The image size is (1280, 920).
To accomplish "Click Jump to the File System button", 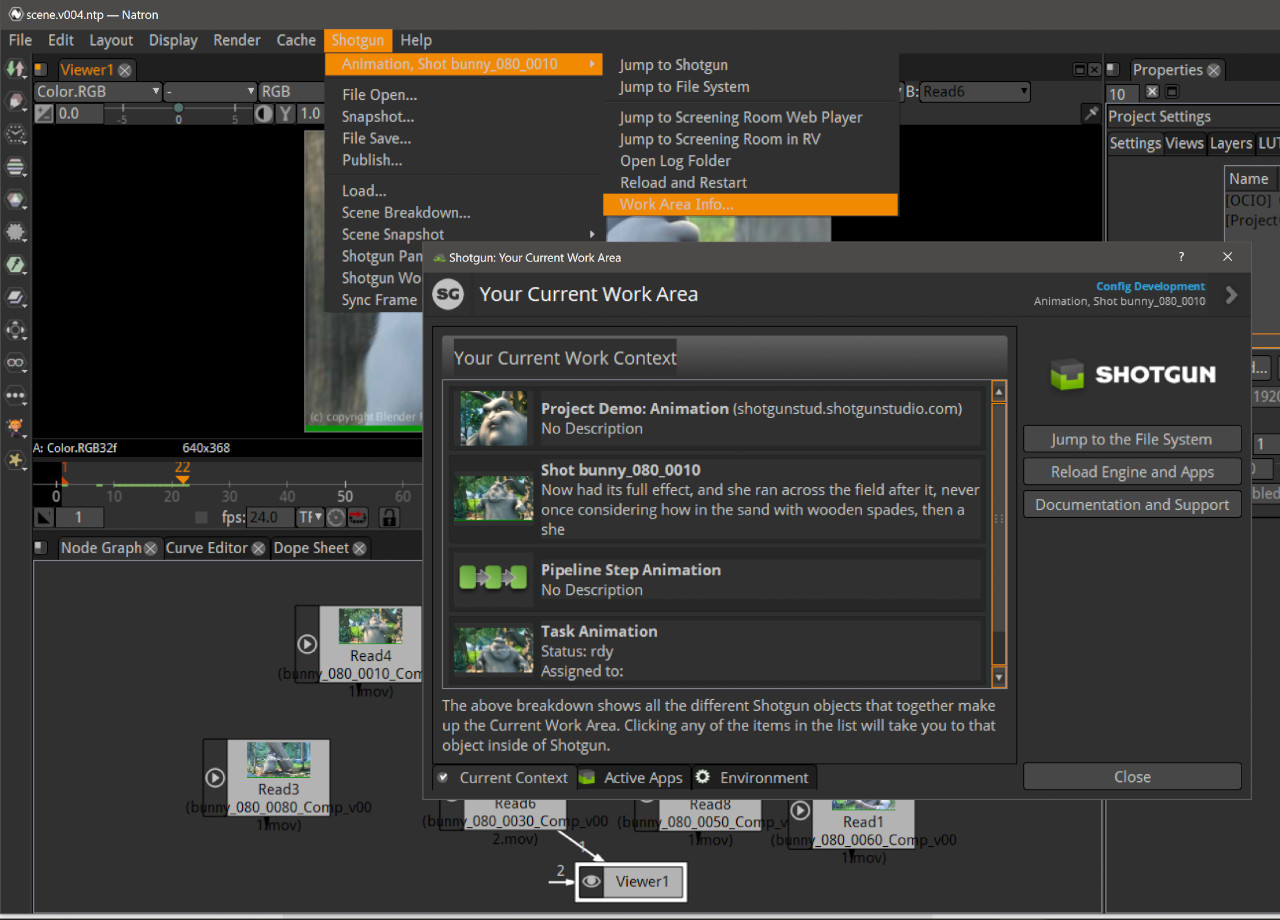I will tap(1132, 439).
